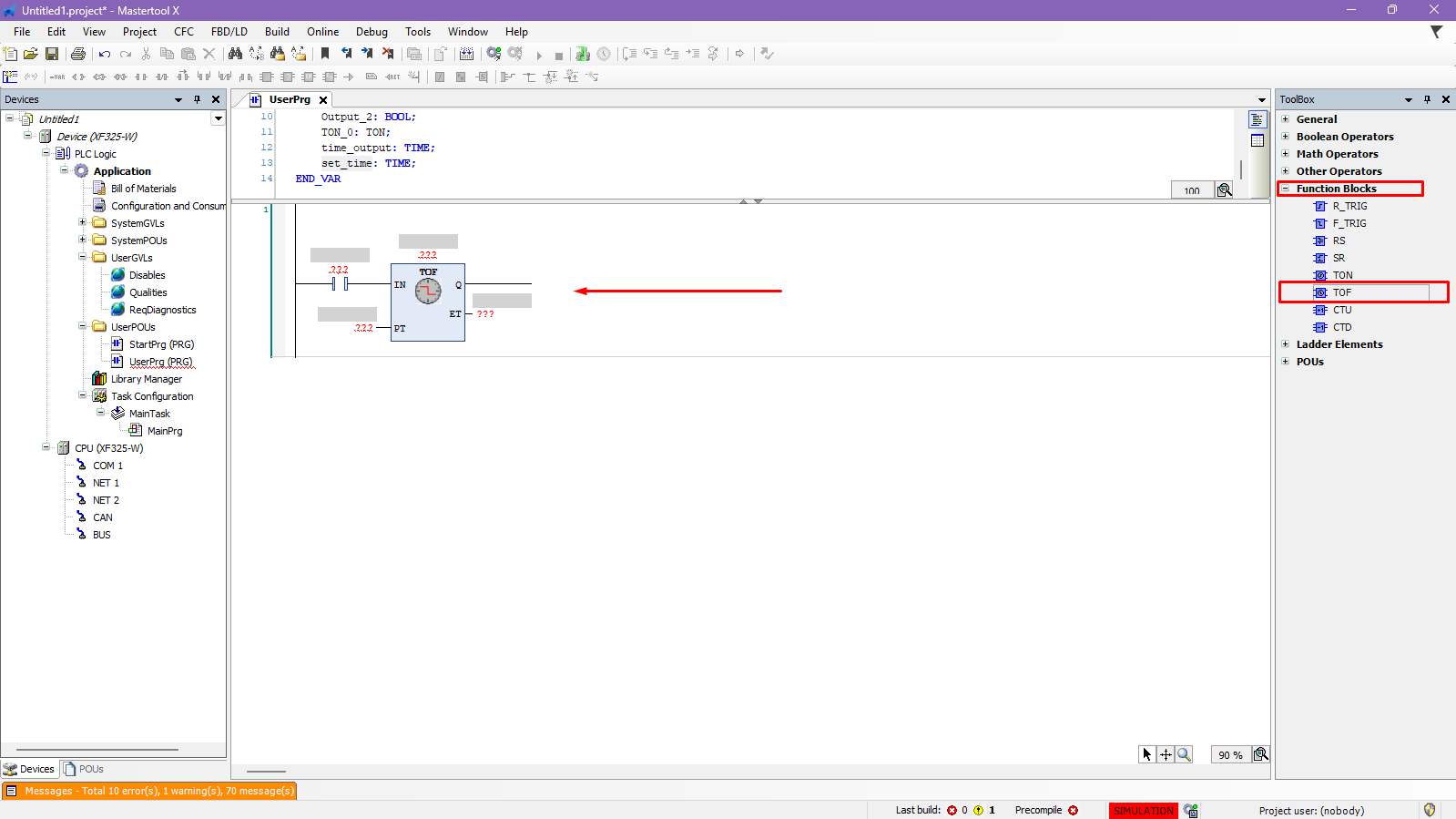This screenshot has height=819, width=1456.
Task: Expand the Ladder Elements category
Action: pyautogui.click(x=1286, y=344)
